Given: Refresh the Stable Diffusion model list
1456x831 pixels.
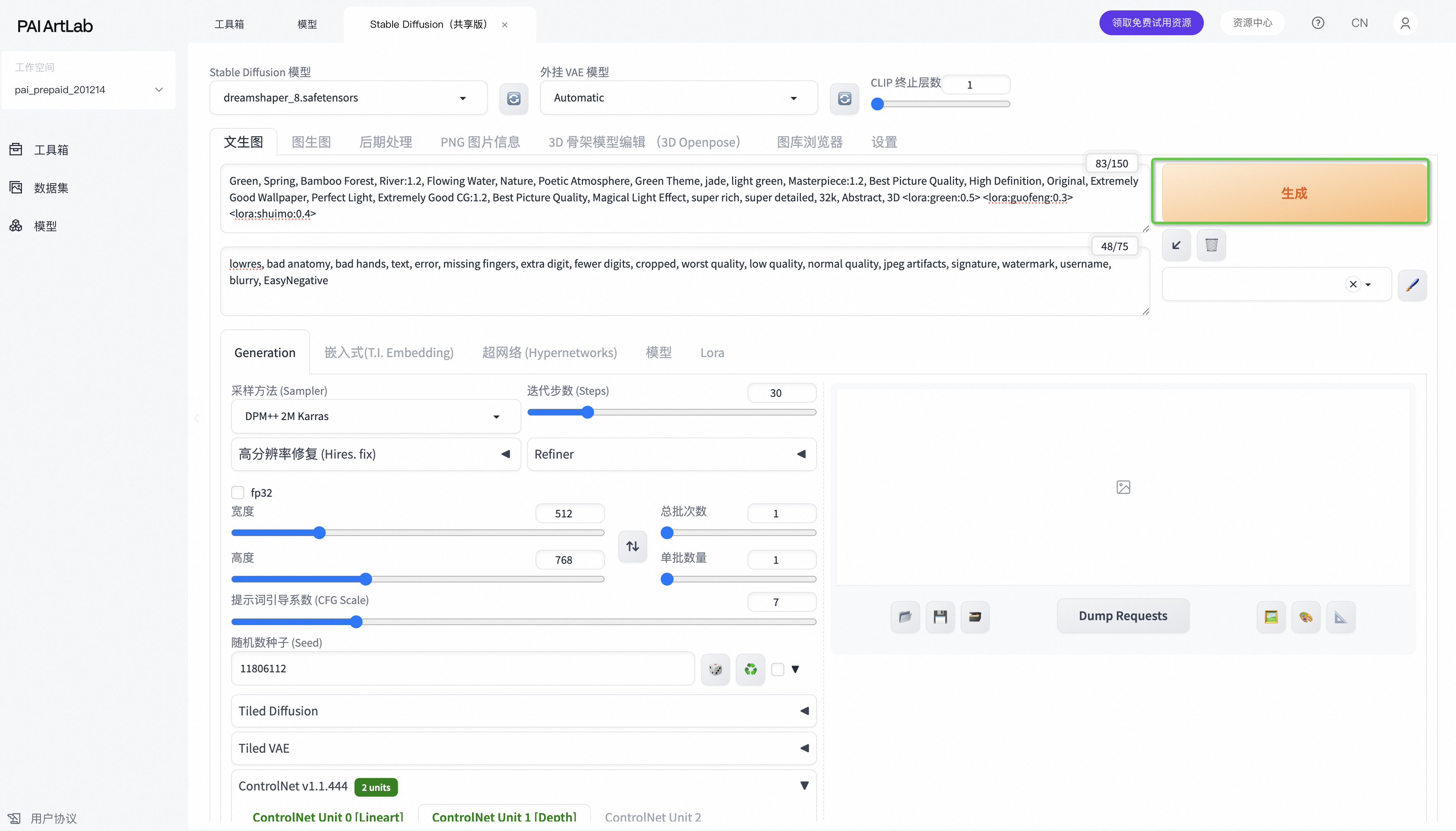Looking at the screenshot, I should pos(513,98).
